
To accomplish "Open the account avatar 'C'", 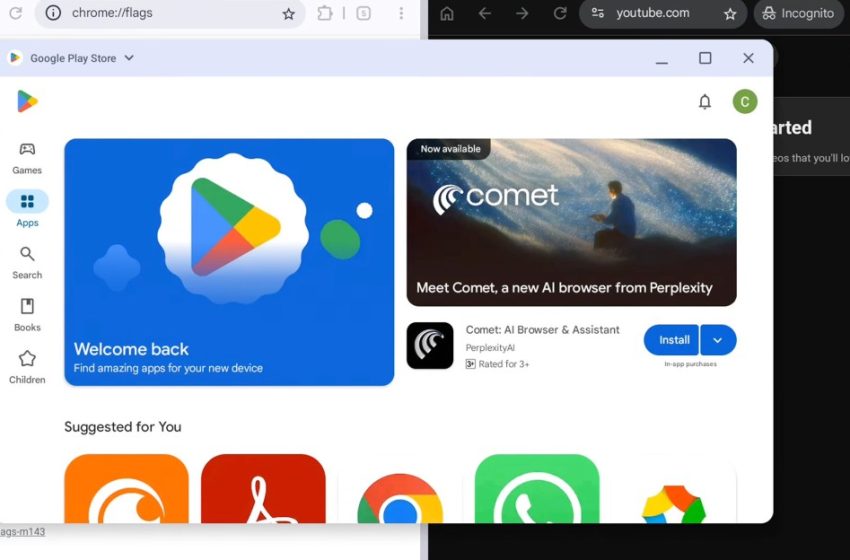I will pyautogui.click(x=745, y=101).
